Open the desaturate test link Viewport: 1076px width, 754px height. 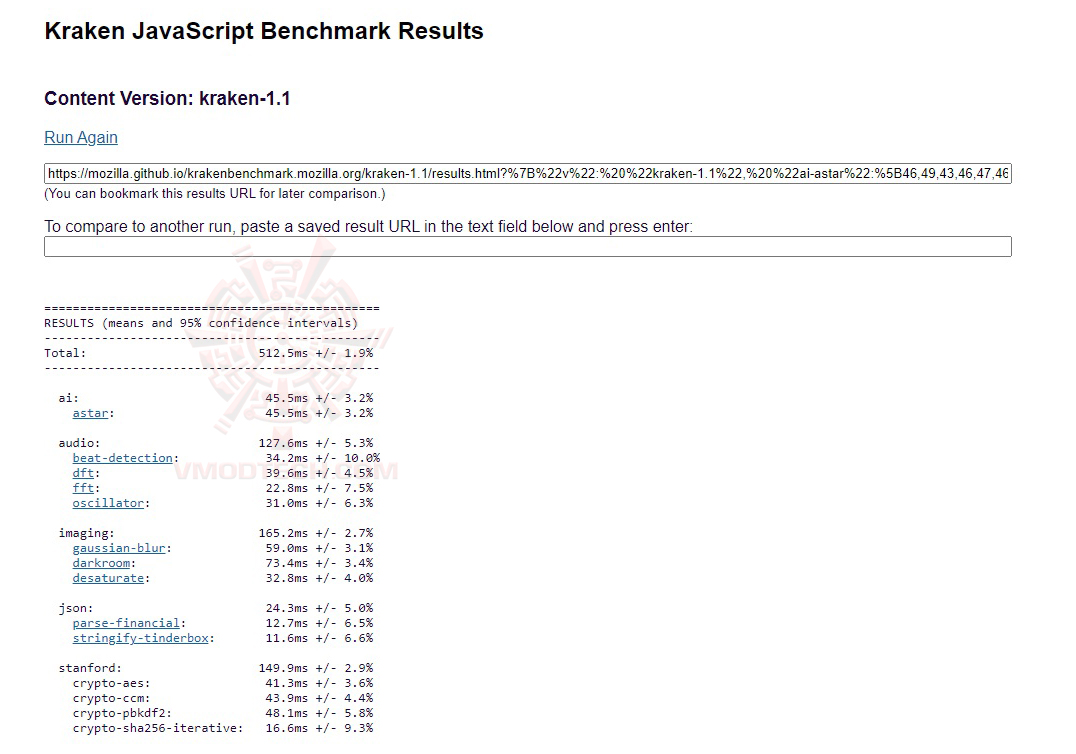point(108,578)
